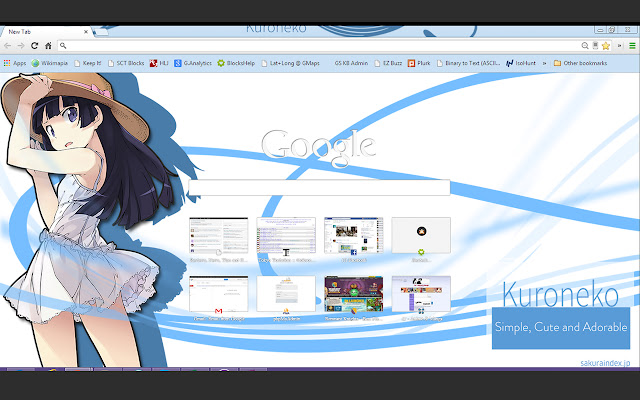Open the Lat+Long @ GMaps bookmark

coord(290,63)
